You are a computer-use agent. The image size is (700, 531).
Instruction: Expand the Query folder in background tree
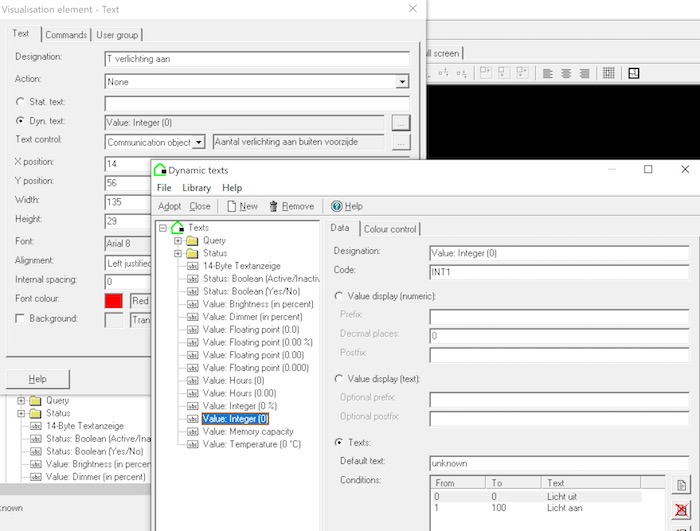(x=21, y=401)
